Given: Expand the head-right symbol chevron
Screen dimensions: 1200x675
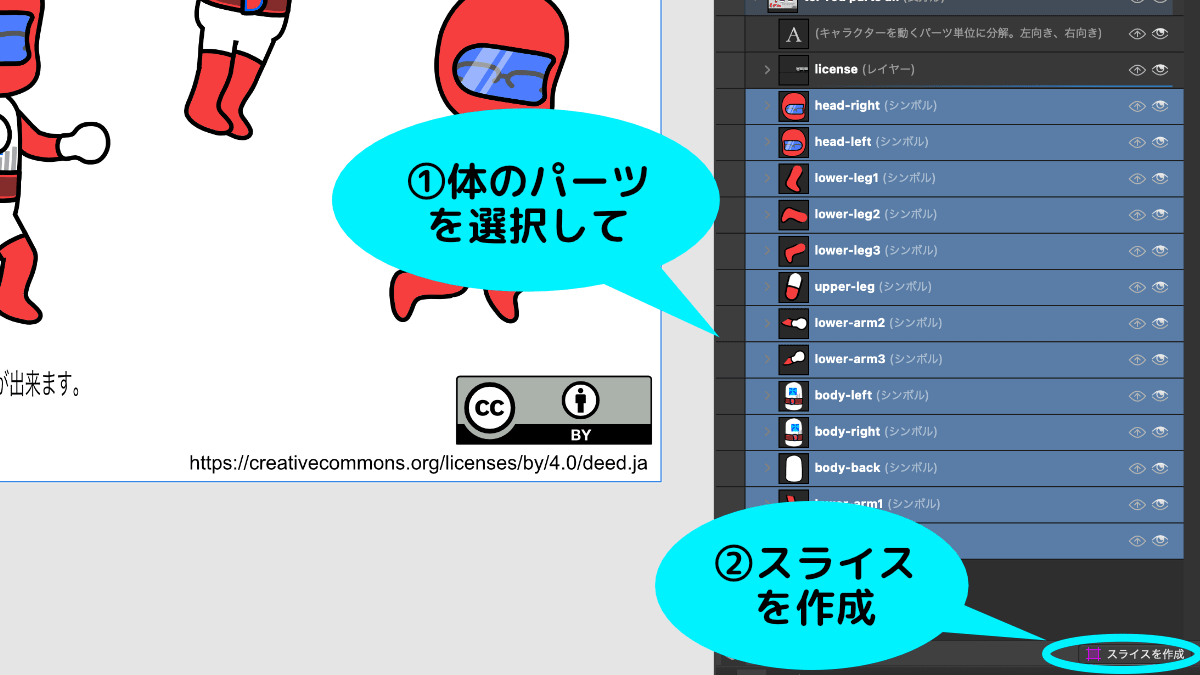Looking at the screenshot, I should pos(767,106).
